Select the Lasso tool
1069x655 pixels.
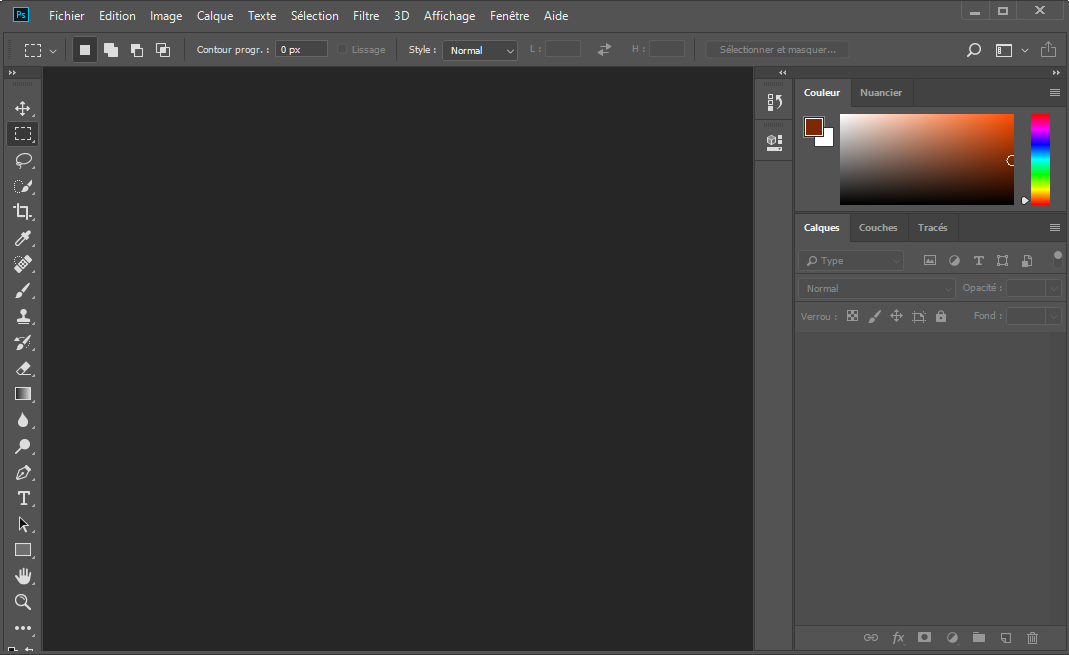tap(22, 160)
